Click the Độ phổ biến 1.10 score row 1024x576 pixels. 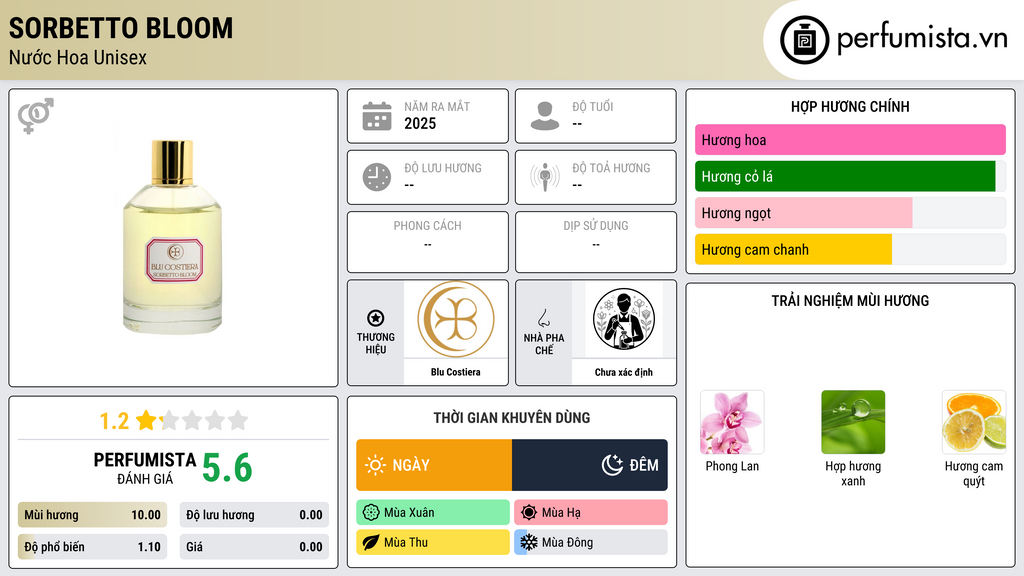[92, 547]
